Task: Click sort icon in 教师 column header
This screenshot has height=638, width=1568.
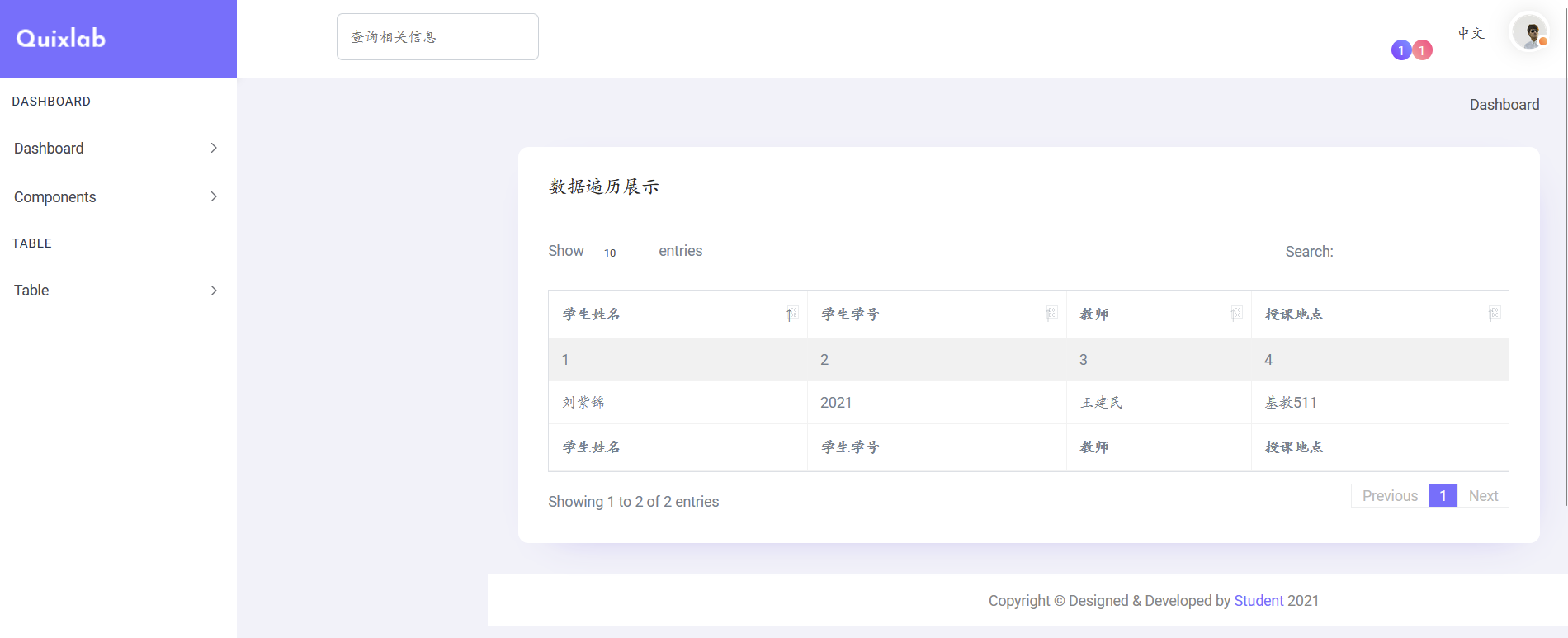Action: (1235, 314)
